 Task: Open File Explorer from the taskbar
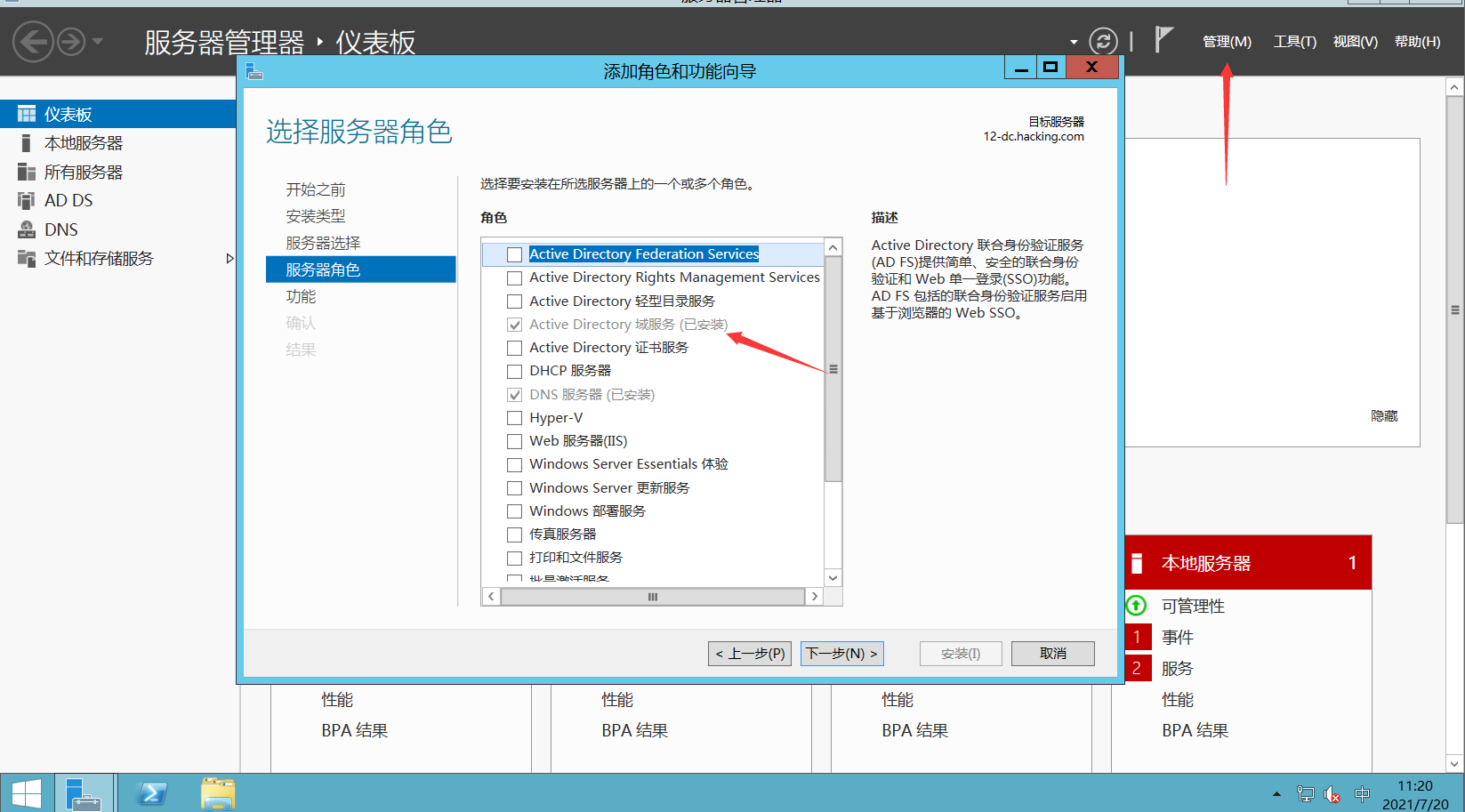click(x=218, y=792)
